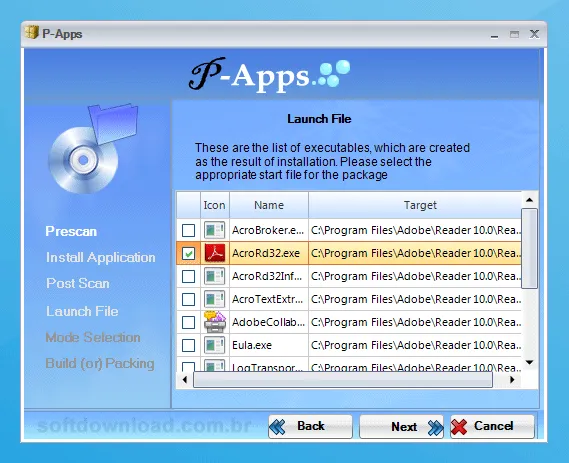
Task: Click the vertical scrollbar up arrow
Action: (529, 200)
